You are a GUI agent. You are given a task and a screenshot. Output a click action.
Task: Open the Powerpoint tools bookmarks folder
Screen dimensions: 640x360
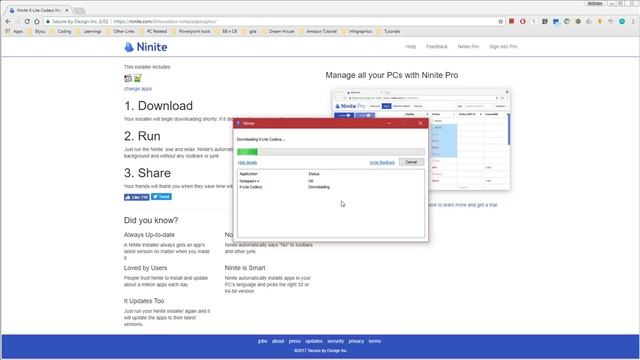click(x=191, y=31)
